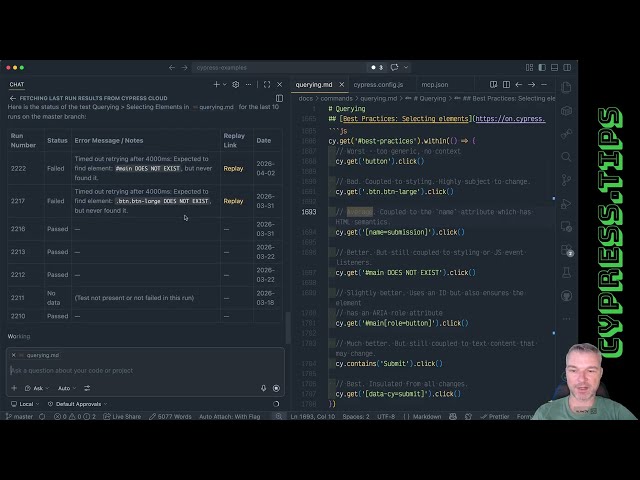This screenshot has height=480, width=640.
Task: Stop the running chat request
Action: 276,388
